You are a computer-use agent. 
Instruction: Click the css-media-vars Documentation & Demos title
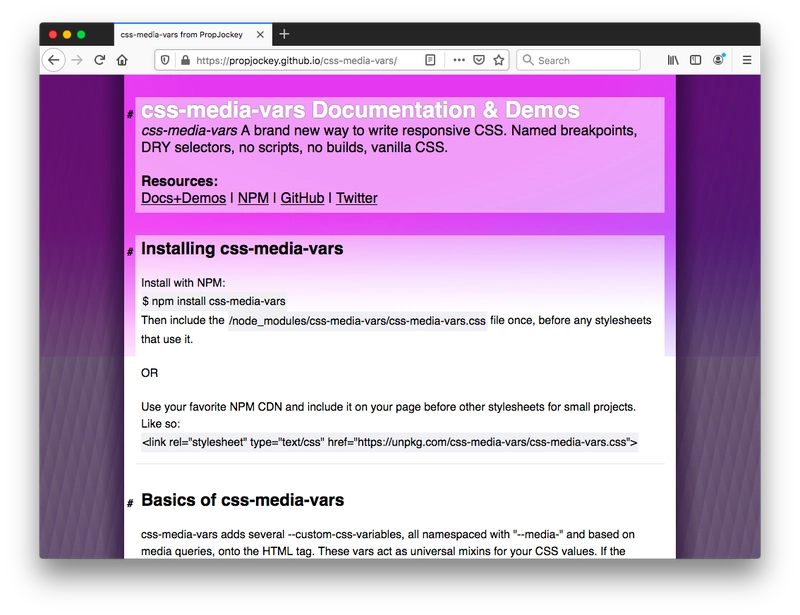[x=360, y=110]
